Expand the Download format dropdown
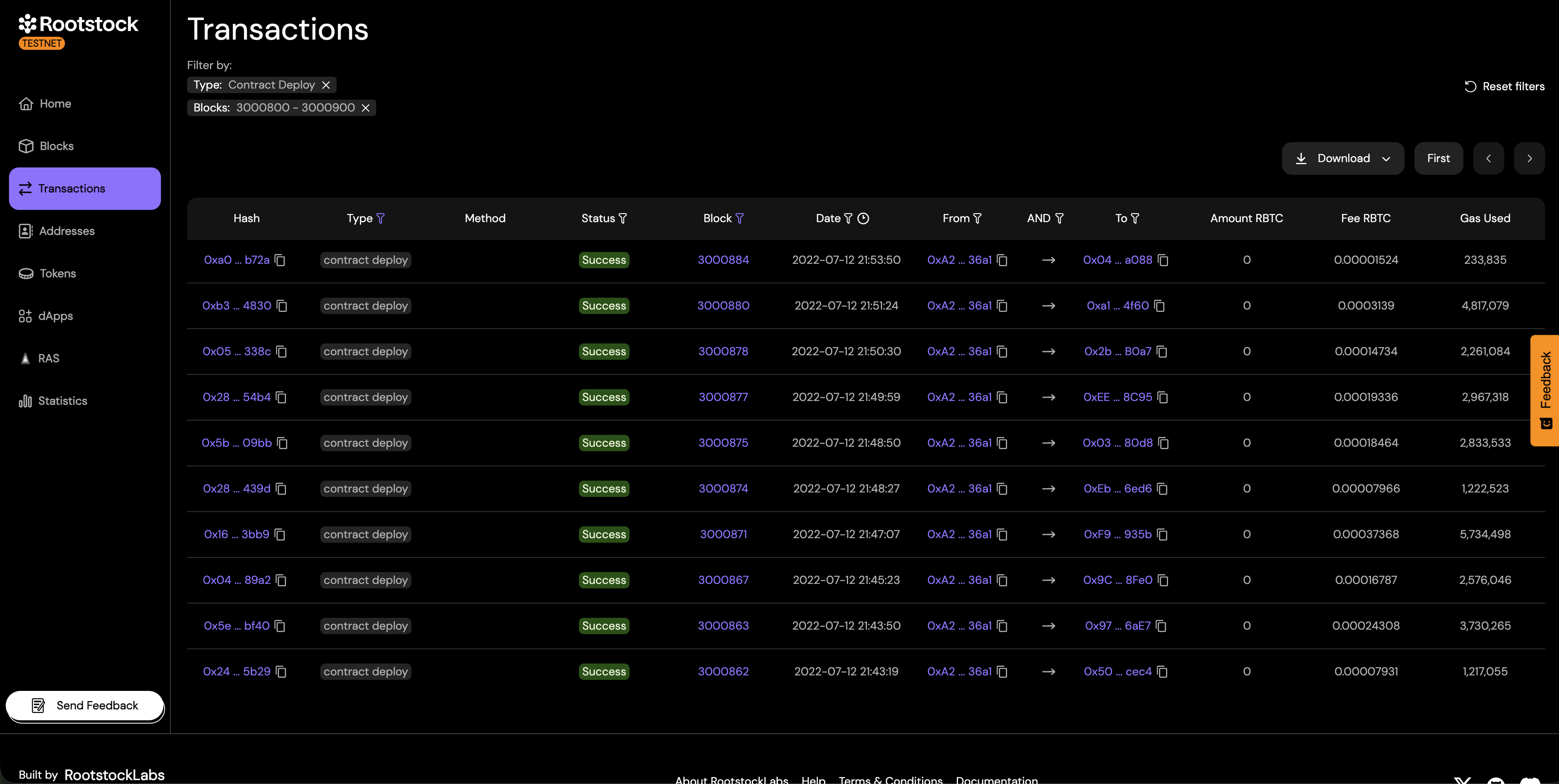The image size is (1559, 784). tap(1386, 158)
